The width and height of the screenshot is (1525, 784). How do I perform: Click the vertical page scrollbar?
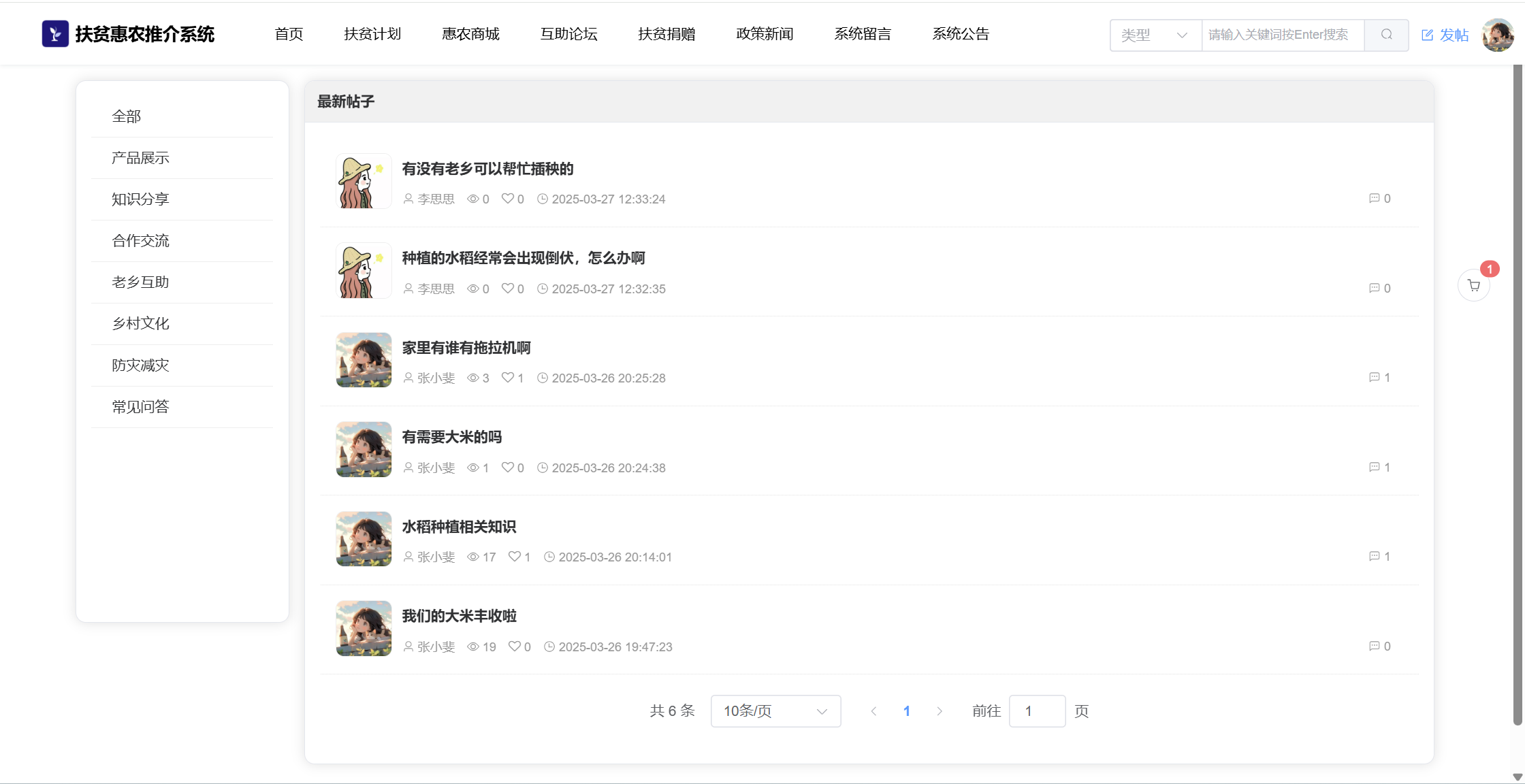coord(1518,395)
